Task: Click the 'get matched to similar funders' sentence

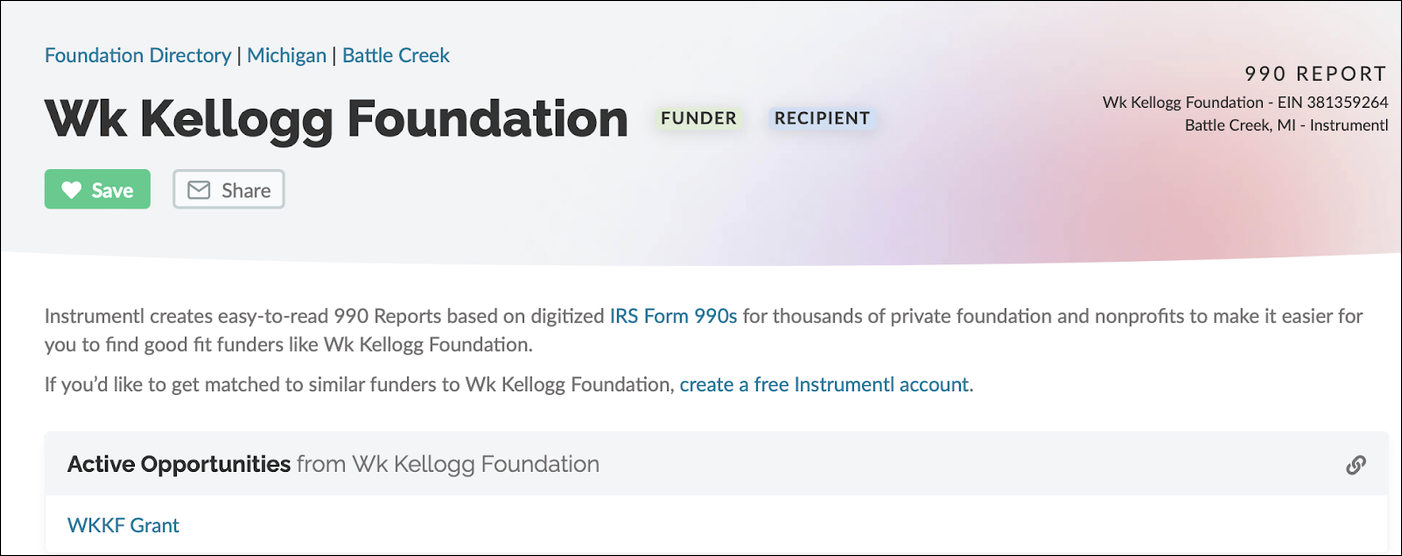Action: point(360,384)
